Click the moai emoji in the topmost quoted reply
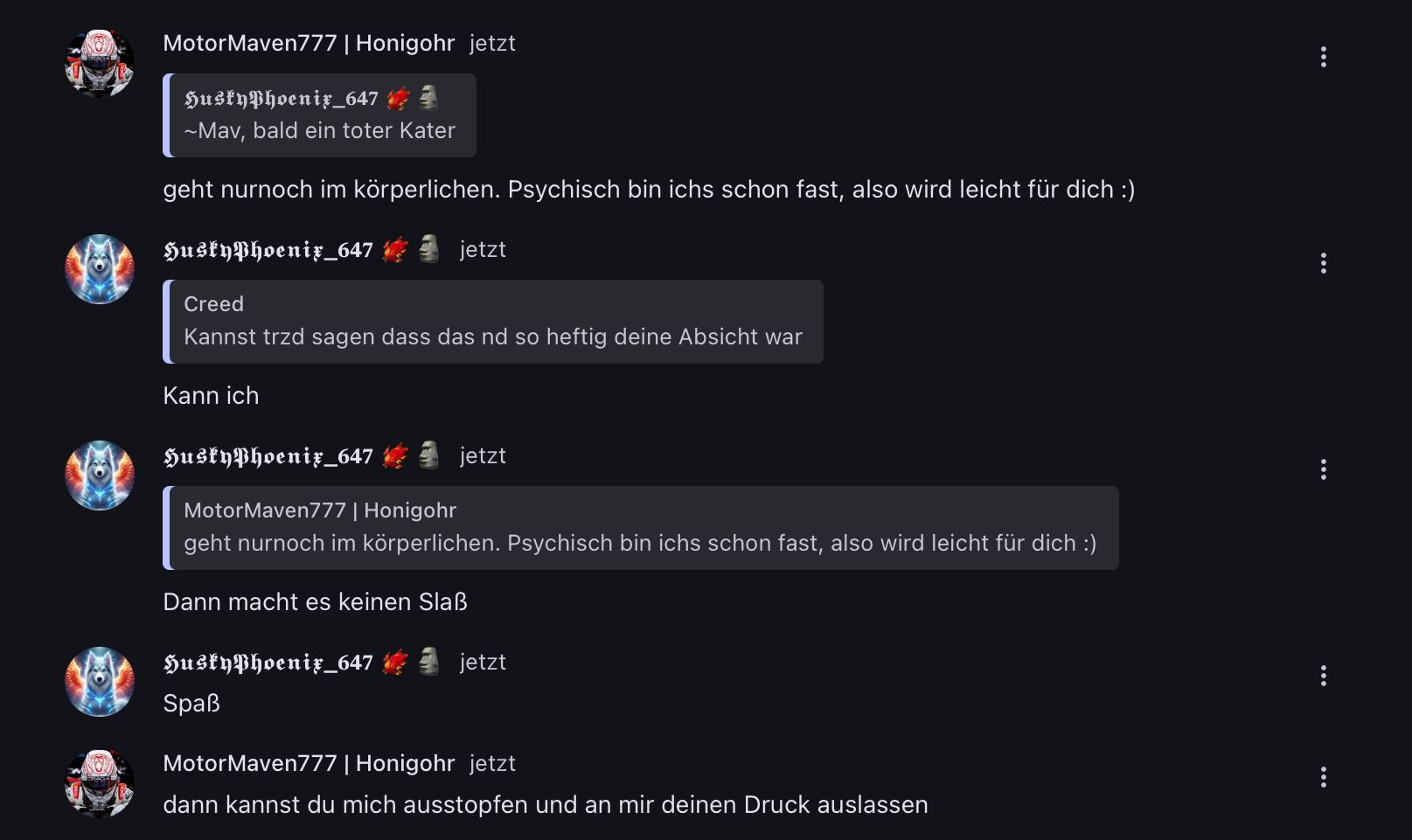This screenshot has width=1412, height=840. tap(428, 98)
